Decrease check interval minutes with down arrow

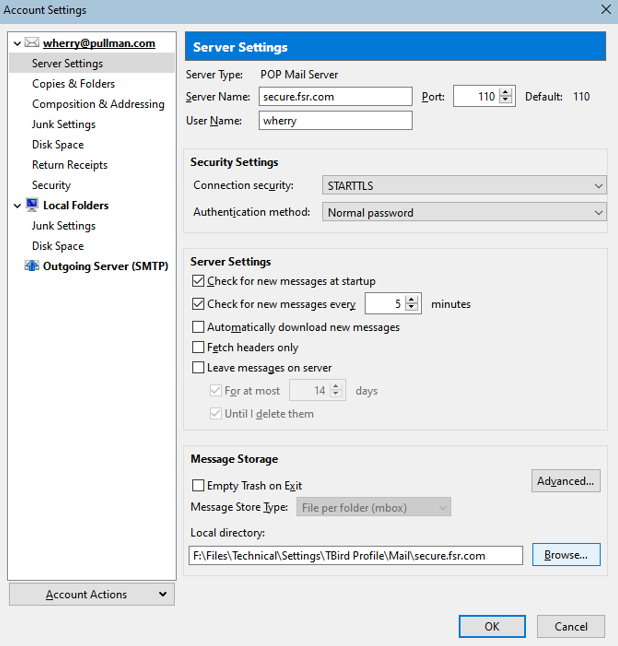(x=411, y=307)
